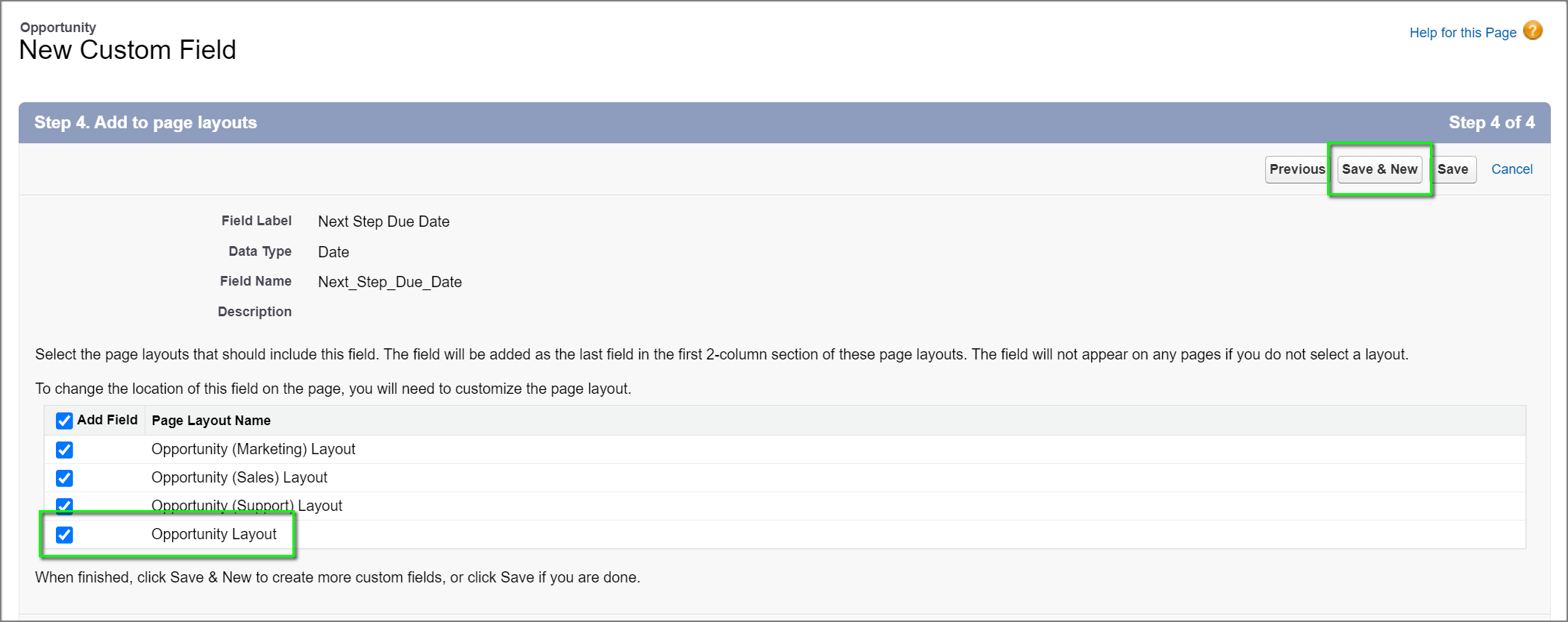The image size is (1568, 622).
Task: Uncheck the Opportunity (Sales) Layout checkbox
Action: pos(64,478)
